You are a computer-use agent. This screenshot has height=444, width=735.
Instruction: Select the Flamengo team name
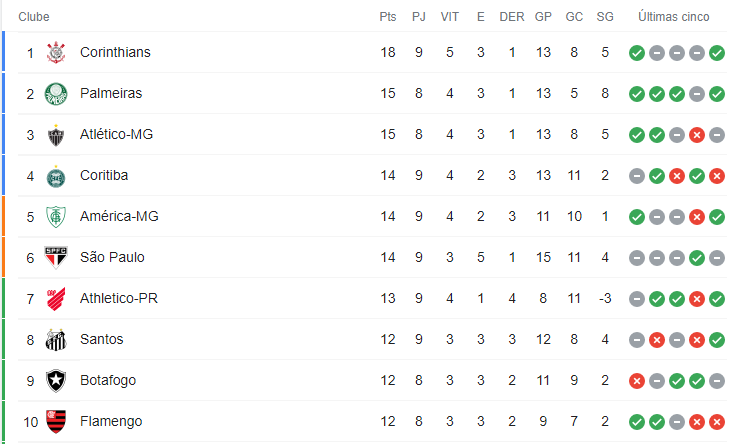click(x=111, y=421)
